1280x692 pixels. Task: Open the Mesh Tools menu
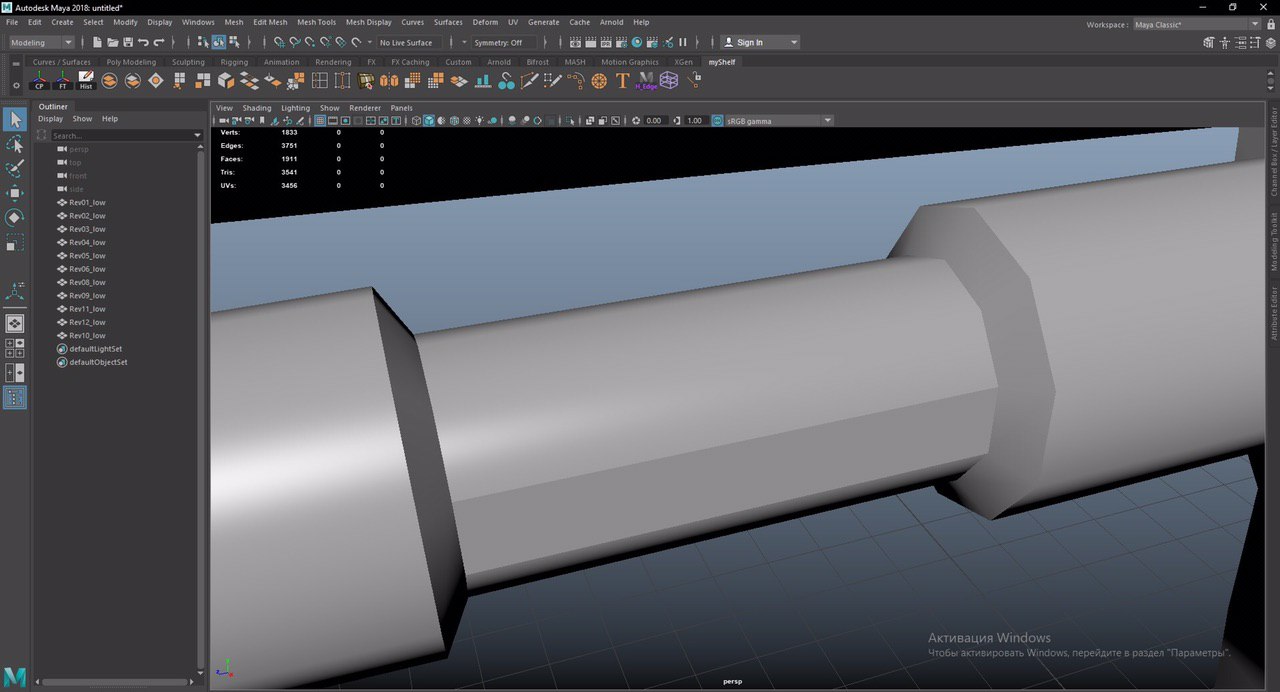pos(316,22)
